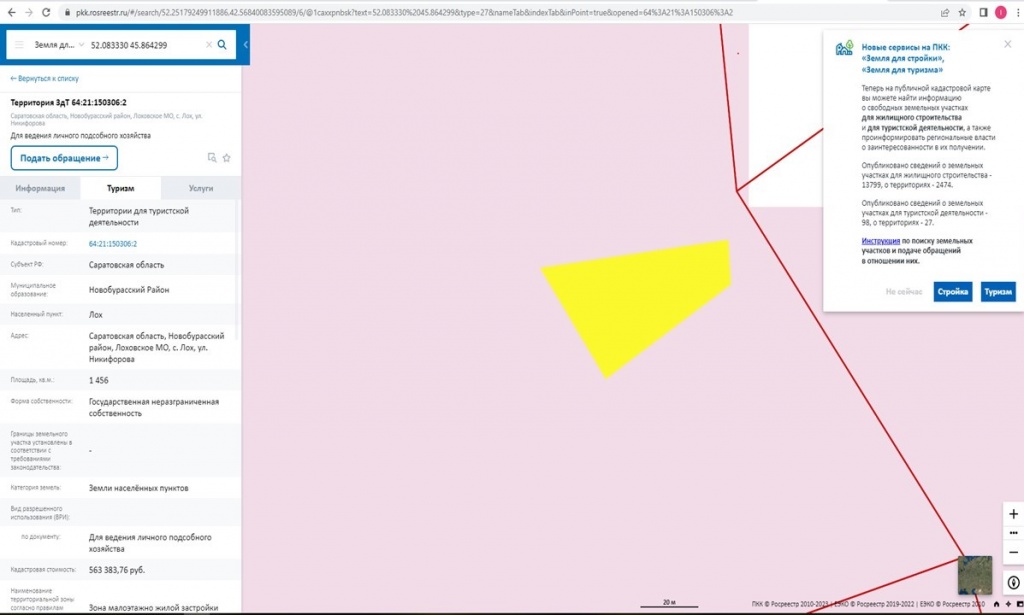This screenshot has width=1024, height=615.
Task: Zoom out the map with minus button
Action: pyautogui.click(x=1013, y=553)
